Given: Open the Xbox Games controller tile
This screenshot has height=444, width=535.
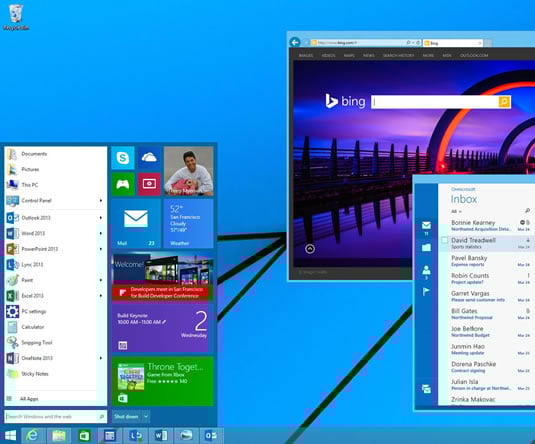Looking at the screenshot, I should click(x=123, y=184).
